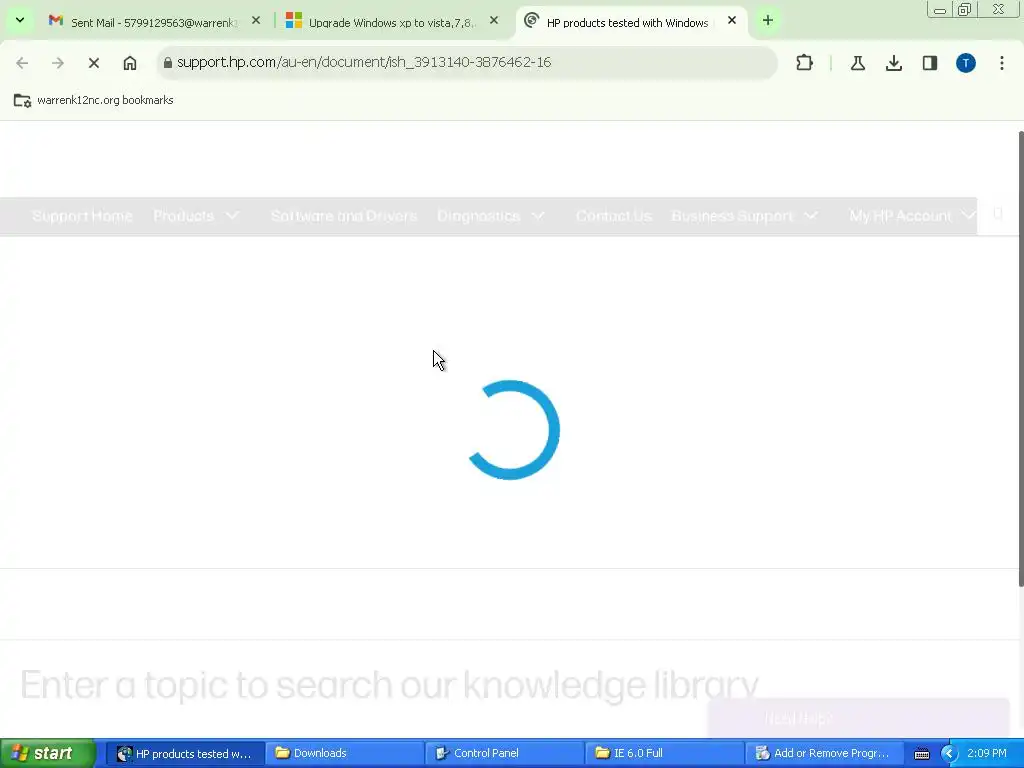1024x768 pixels.
Task: Open the Chrome three-dot menu
Action: [1002, 63]
